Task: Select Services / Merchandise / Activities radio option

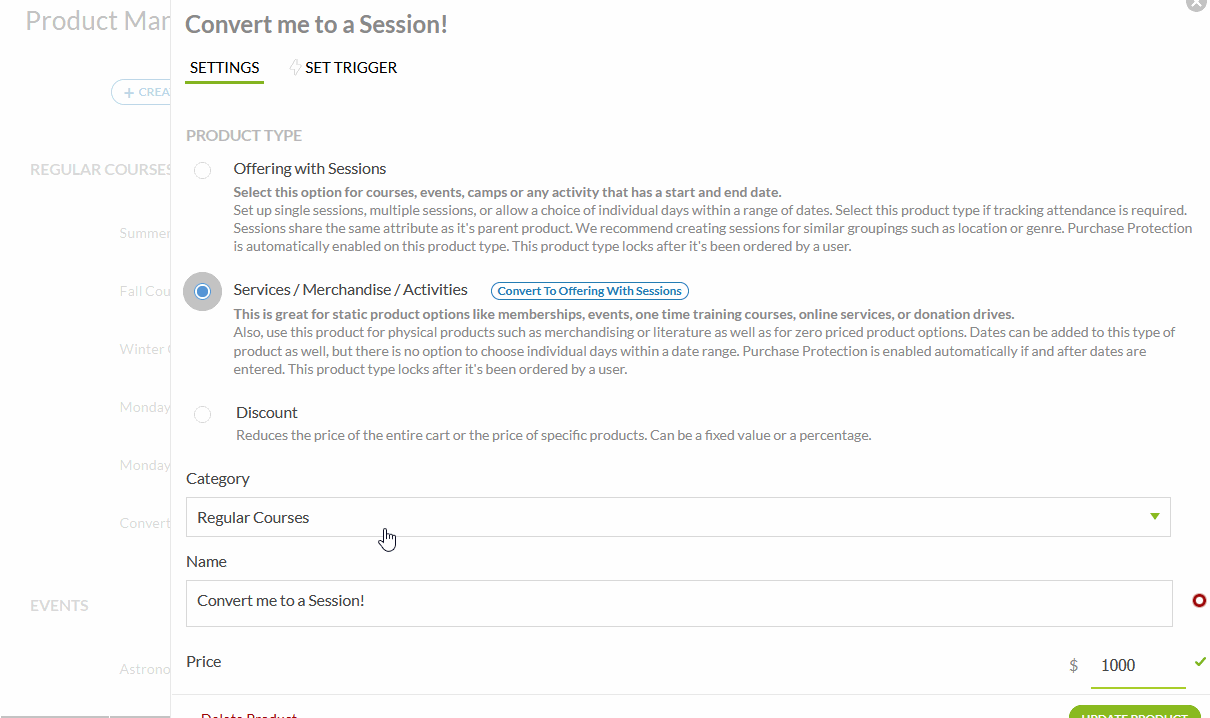Action: tap(203, 292)
